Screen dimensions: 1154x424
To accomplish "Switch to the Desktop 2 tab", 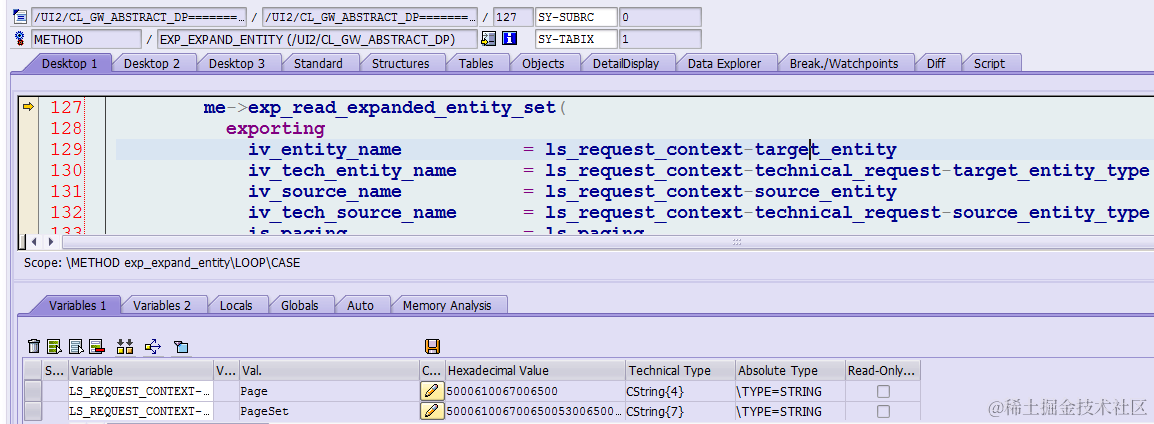I will 152,63.
